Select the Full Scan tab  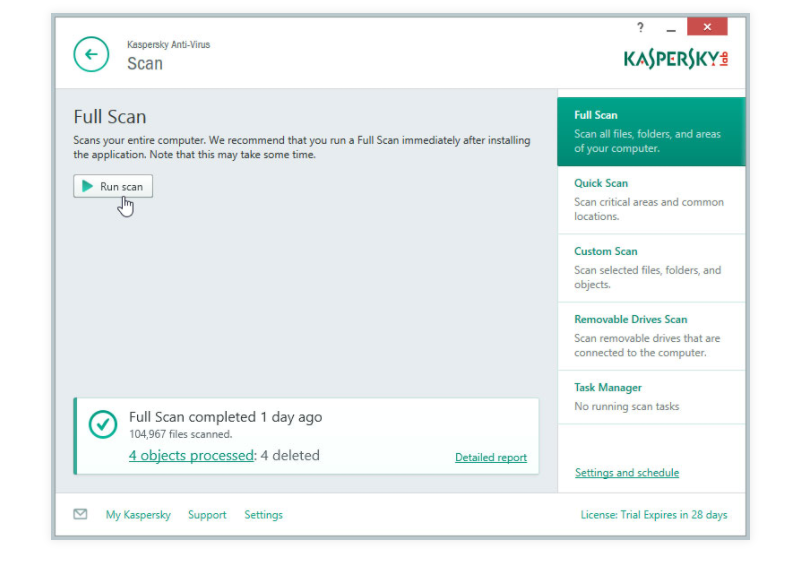pos(651,131)
